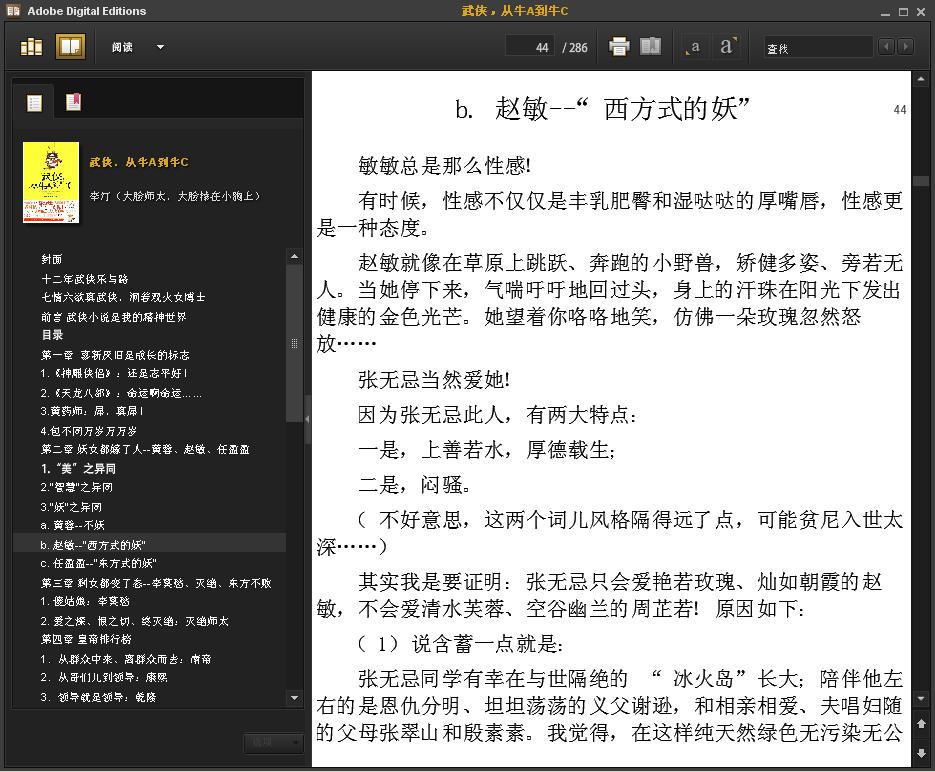
Task: Collapse the left navigation panel handle
Action: pyautogui.click(x=307, y=419)
